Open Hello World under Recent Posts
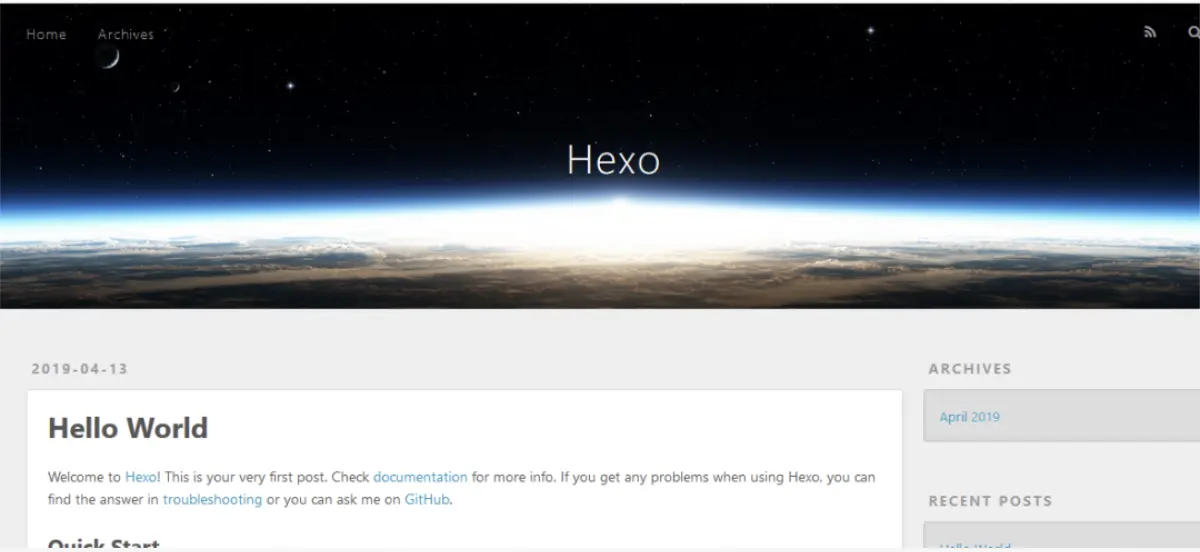 pos(975,546)
